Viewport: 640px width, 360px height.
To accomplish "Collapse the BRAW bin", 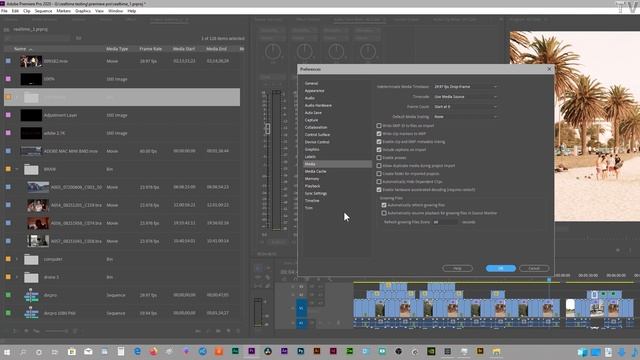I will [17, 169].
